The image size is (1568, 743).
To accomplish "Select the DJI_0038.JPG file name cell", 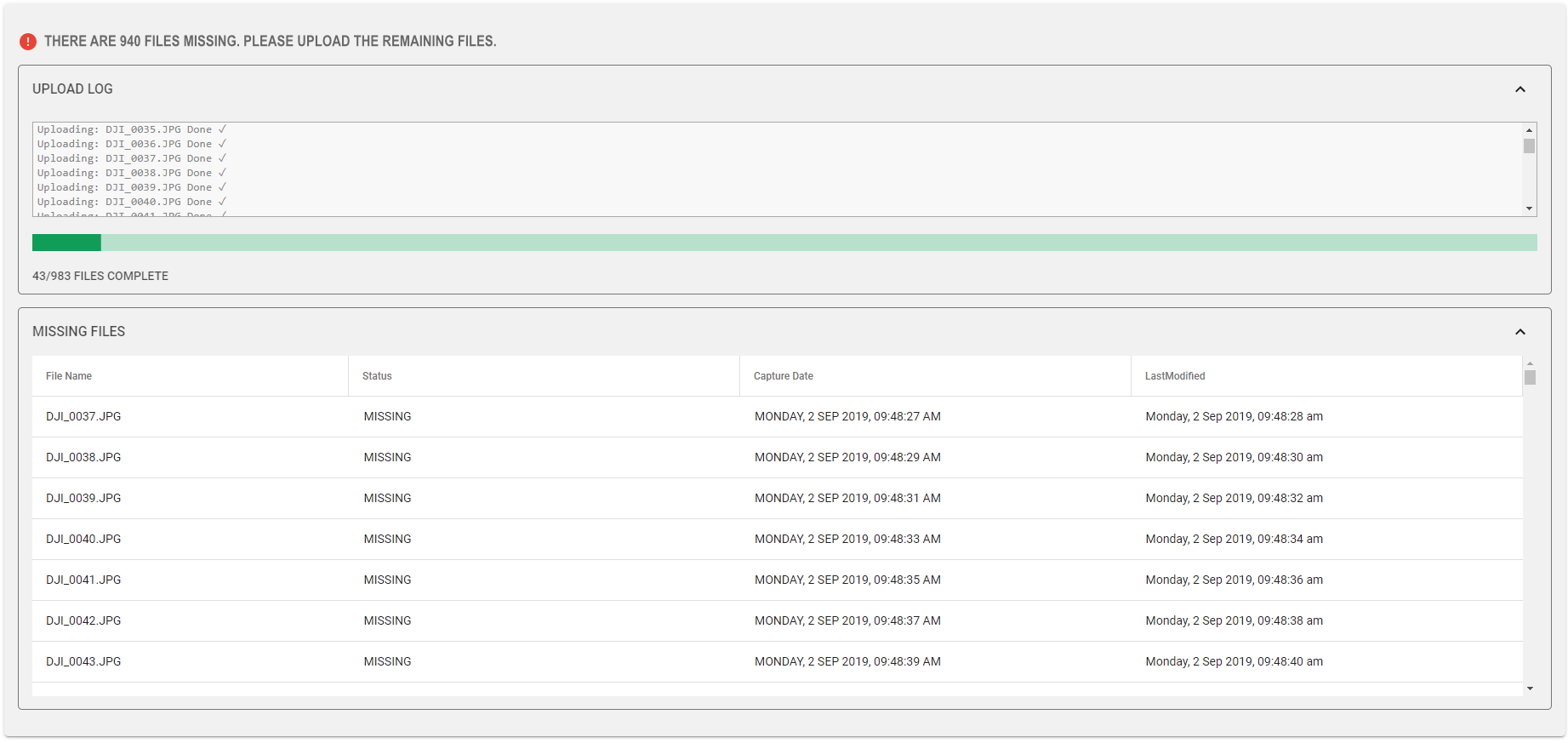I will [83, 457].
